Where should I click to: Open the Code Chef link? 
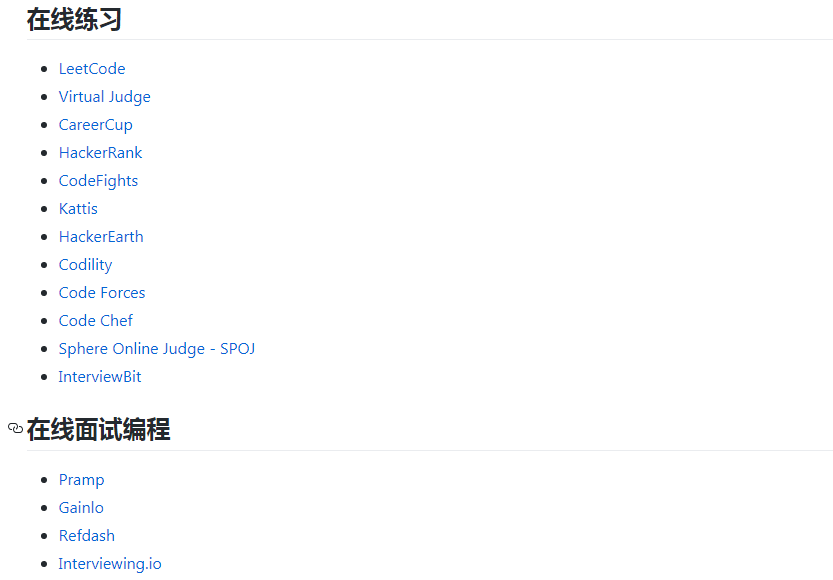[x=95, y=320]
